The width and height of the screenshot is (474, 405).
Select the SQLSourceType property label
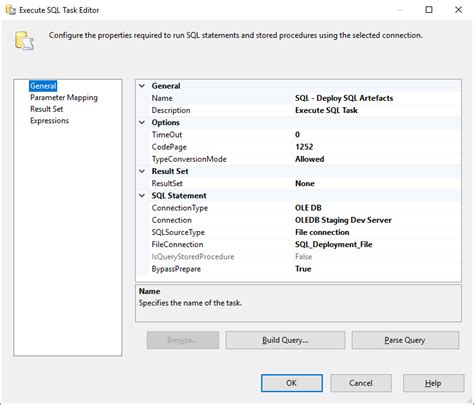coord(178,232)
